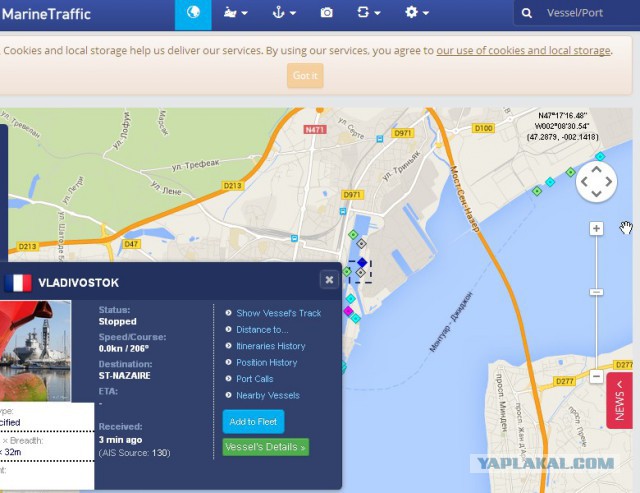Click the map zoom out minus button
This screenshot has width=640, height=493.
tap(596, 376)
